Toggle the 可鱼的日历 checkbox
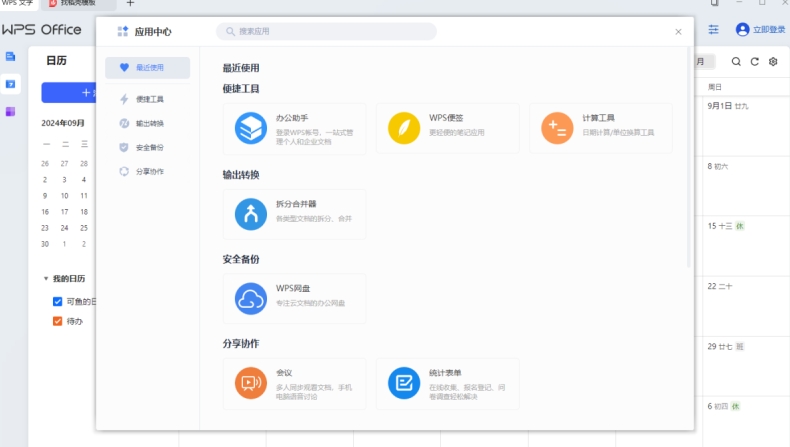This screenshot has height=447, width=790. pos(57,301)
